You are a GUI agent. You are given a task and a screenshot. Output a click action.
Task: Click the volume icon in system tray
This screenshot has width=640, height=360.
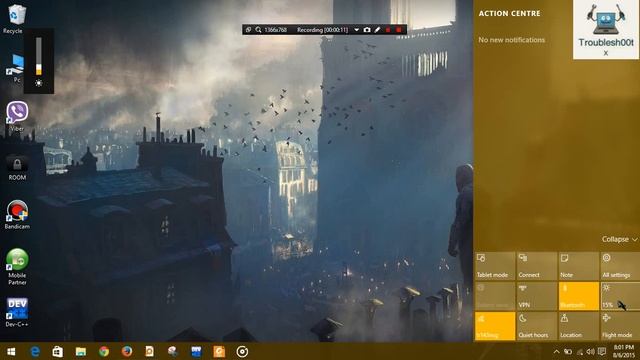pyautogui.click(x=590, y=351)
